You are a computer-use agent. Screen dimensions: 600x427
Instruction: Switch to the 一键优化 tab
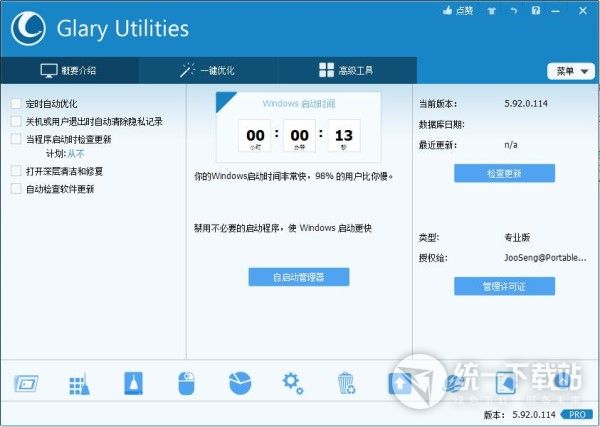(208, 71)
